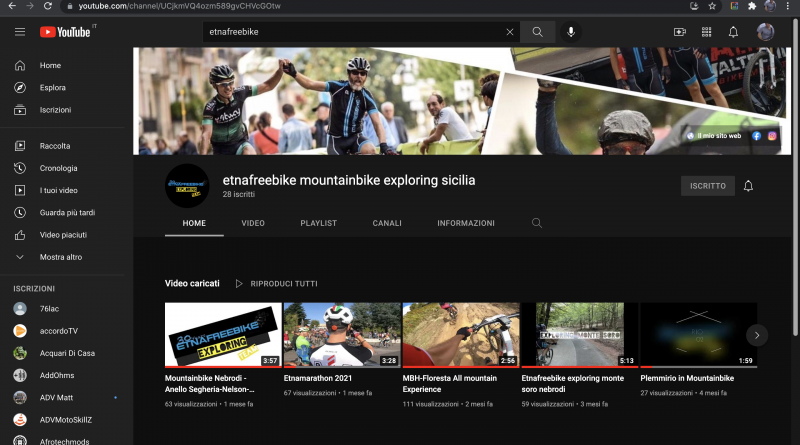The height and width of the screenshot is (445, 800).
Task: Click the ISCRITTO subscribed button
Action: tap(708, 186)
